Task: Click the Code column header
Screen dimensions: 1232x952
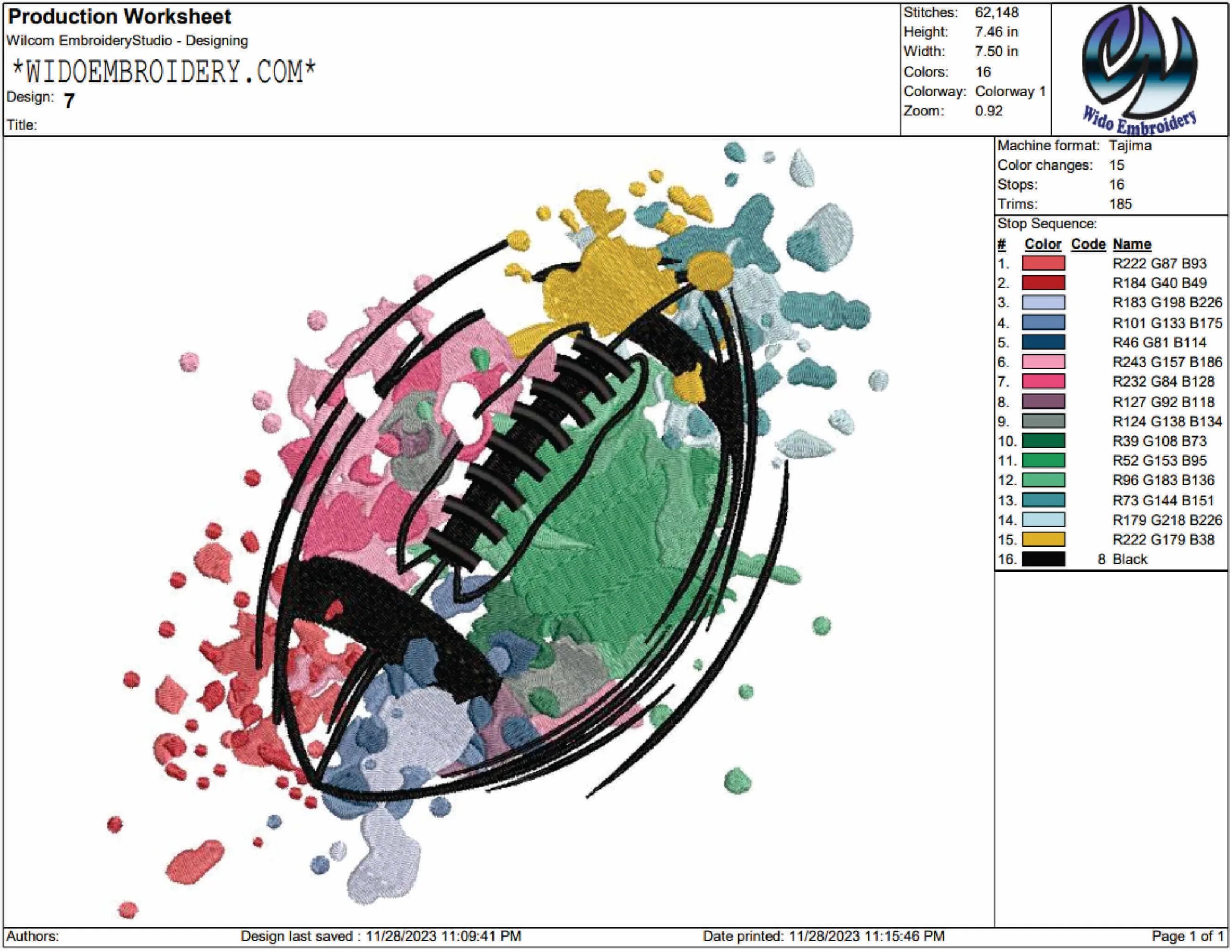Action: (1088, 244)
